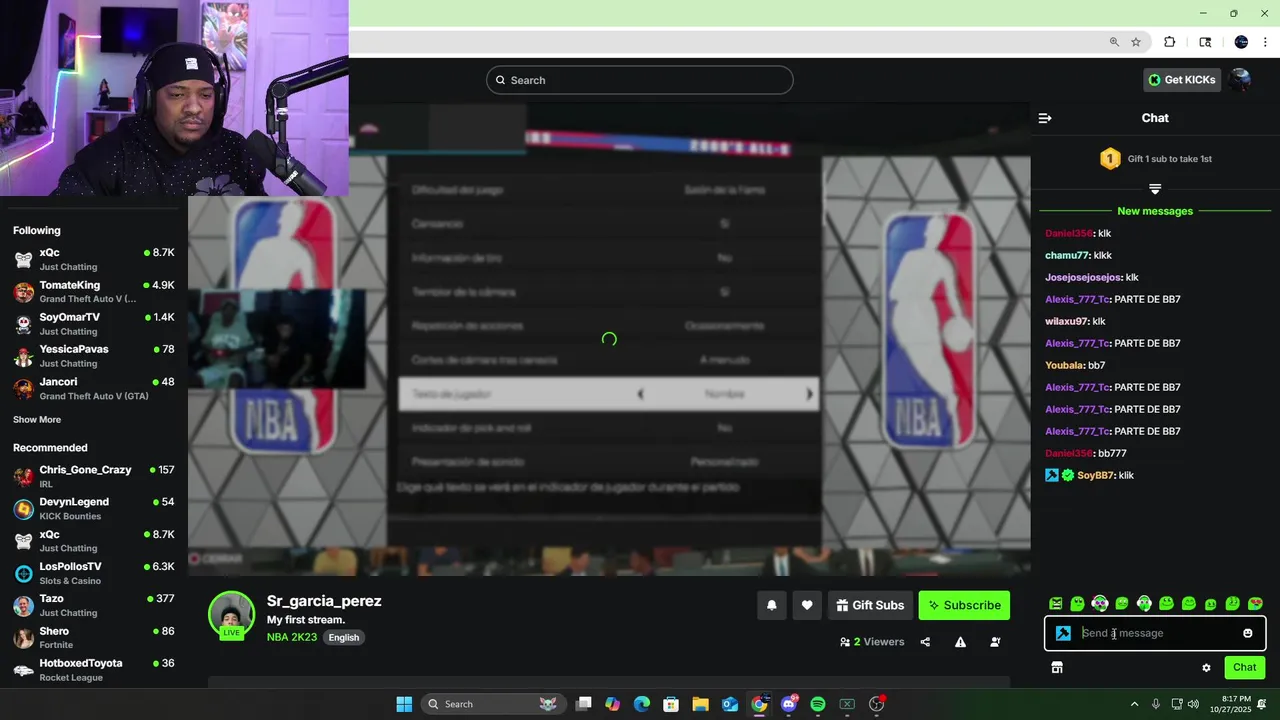The height and width of the screenshot is (720, 1280).
Task: Click Youbala username in chat
Action: (x=1065, y=365)
